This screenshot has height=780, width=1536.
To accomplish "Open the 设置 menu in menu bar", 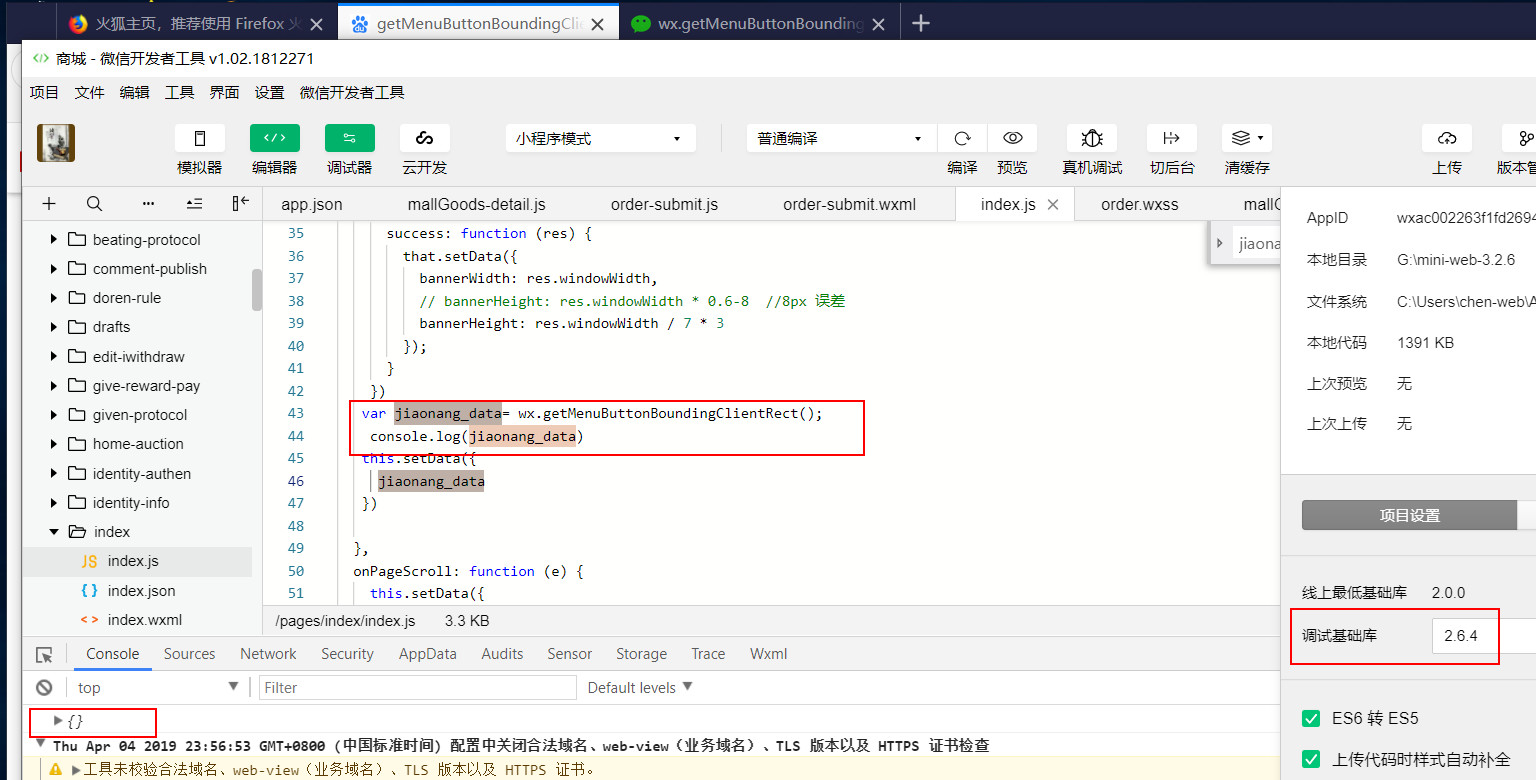I will coord(269,93).
